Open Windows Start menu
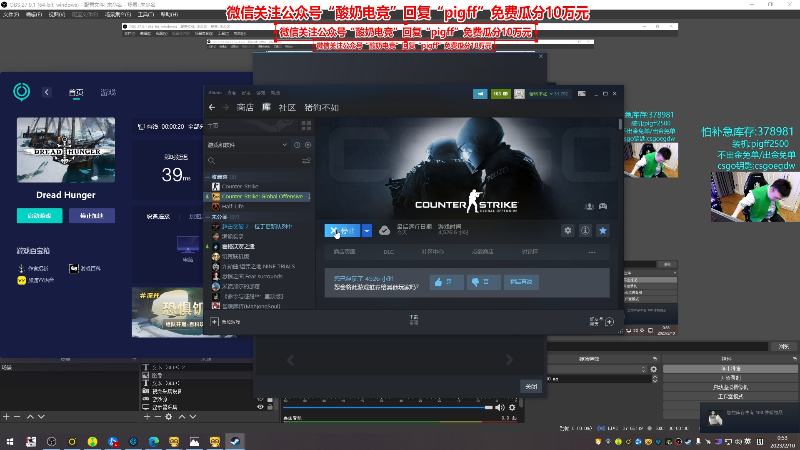800x450 pixels. (10, 441)
